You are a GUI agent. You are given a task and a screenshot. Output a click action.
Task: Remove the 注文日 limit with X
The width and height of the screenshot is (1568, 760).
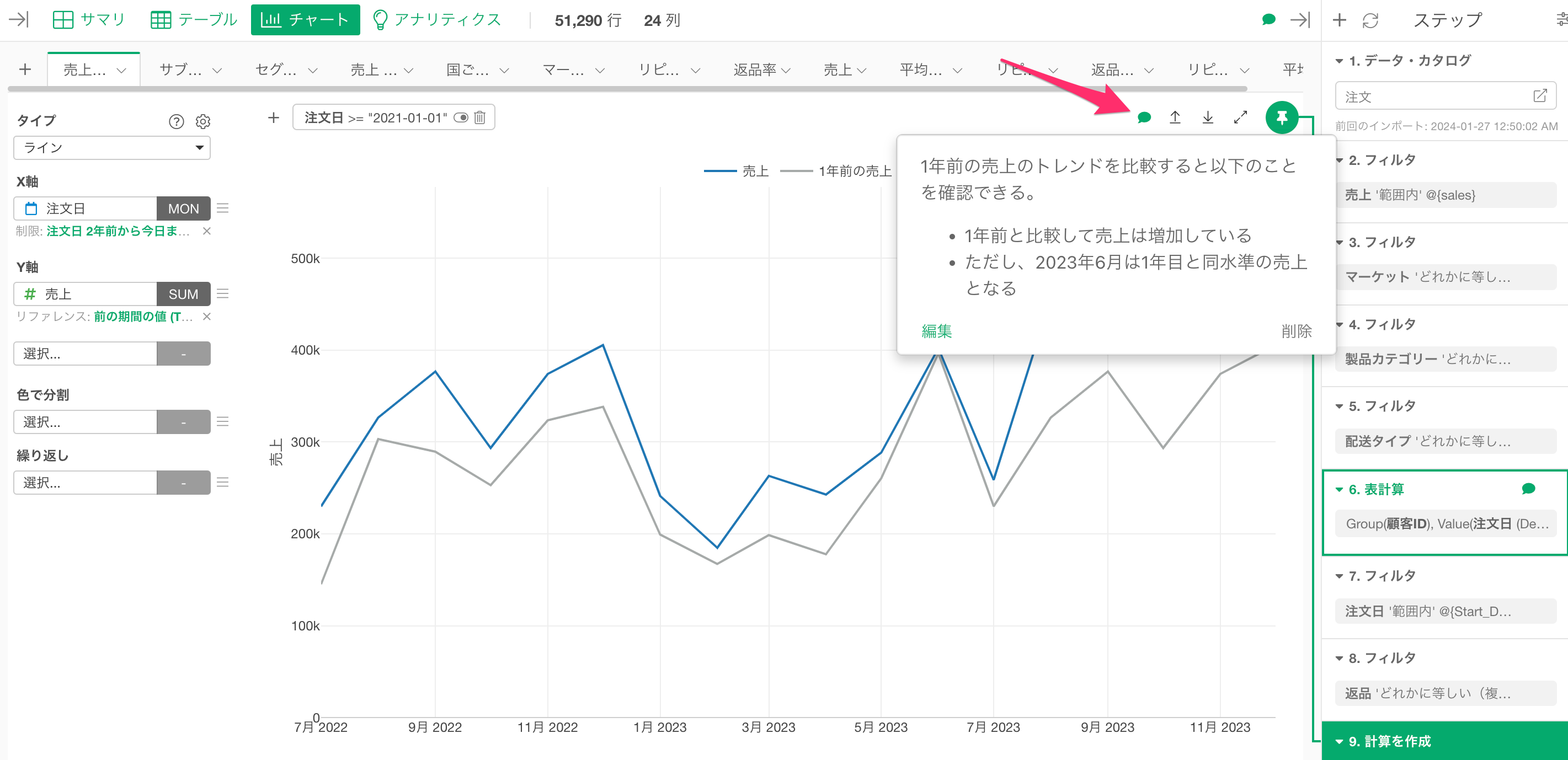click(x=207, y=231)
